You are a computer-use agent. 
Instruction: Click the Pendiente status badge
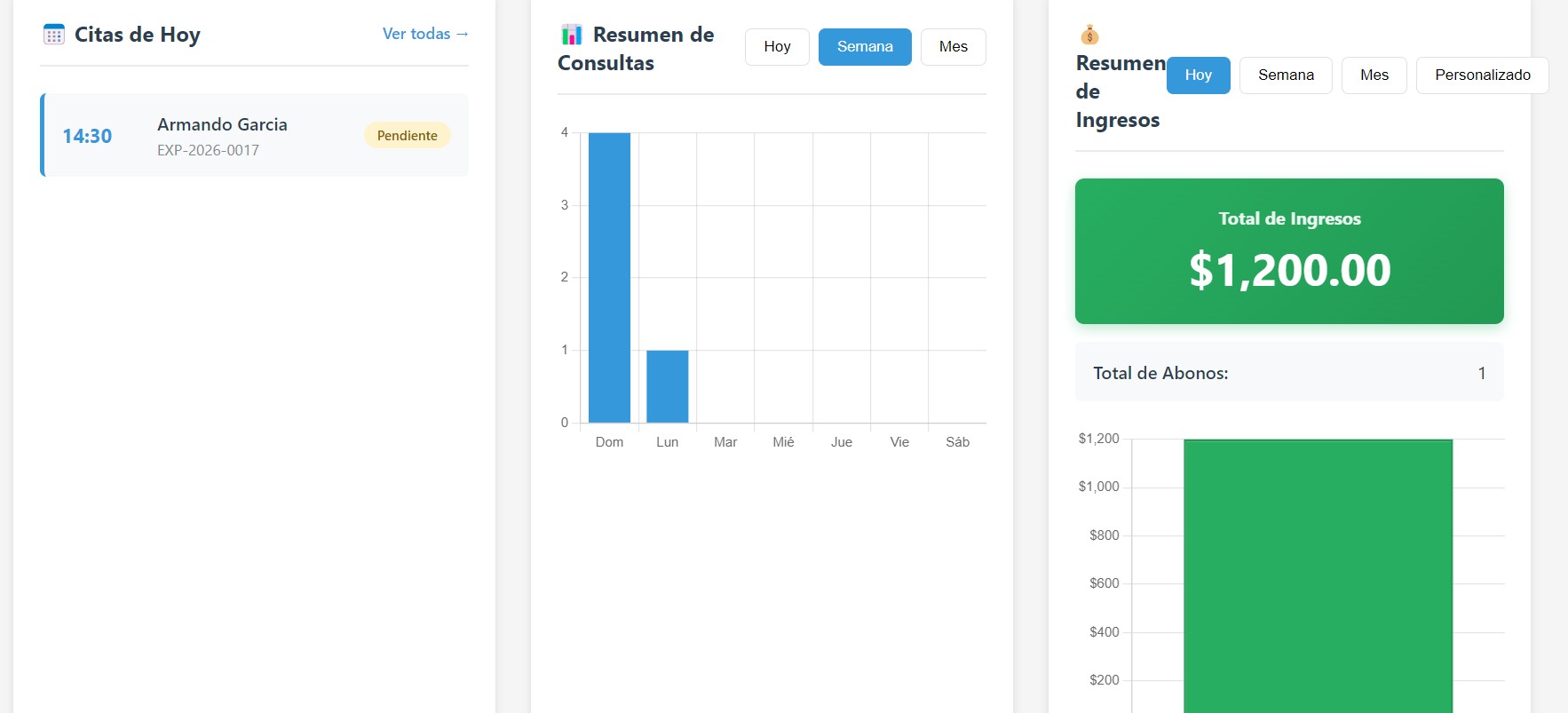pyautogui.click(x=407, y=136)
